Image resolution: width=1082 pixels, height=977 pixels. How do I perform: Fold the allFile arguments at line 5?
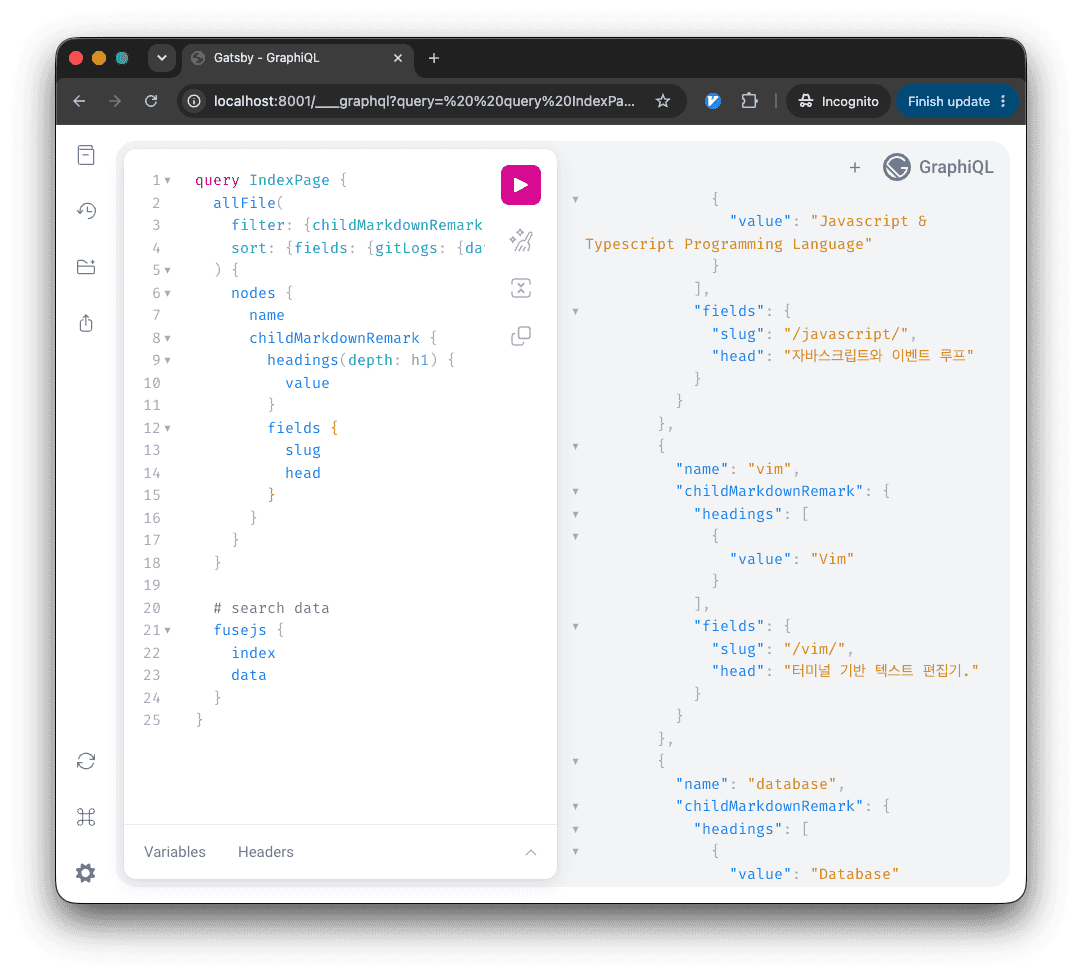coord(168,270)
